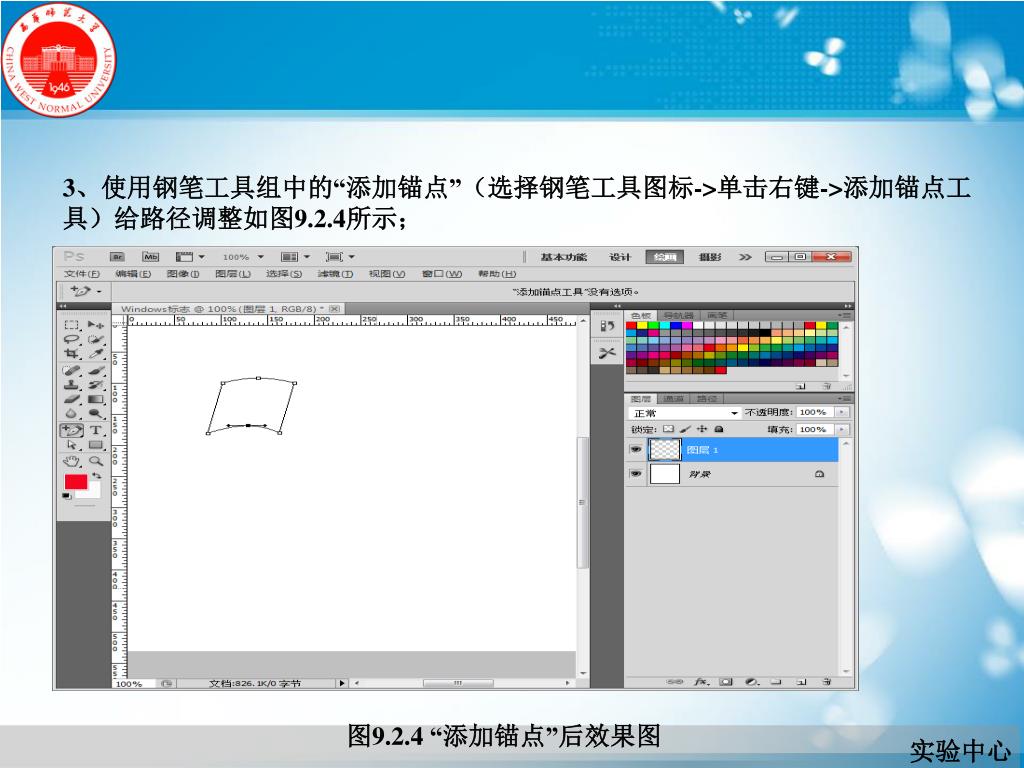Hide the 背景 layer using its eye icon
The height and width of the screenshot is (768, 1024).
(x=635, y=473)
